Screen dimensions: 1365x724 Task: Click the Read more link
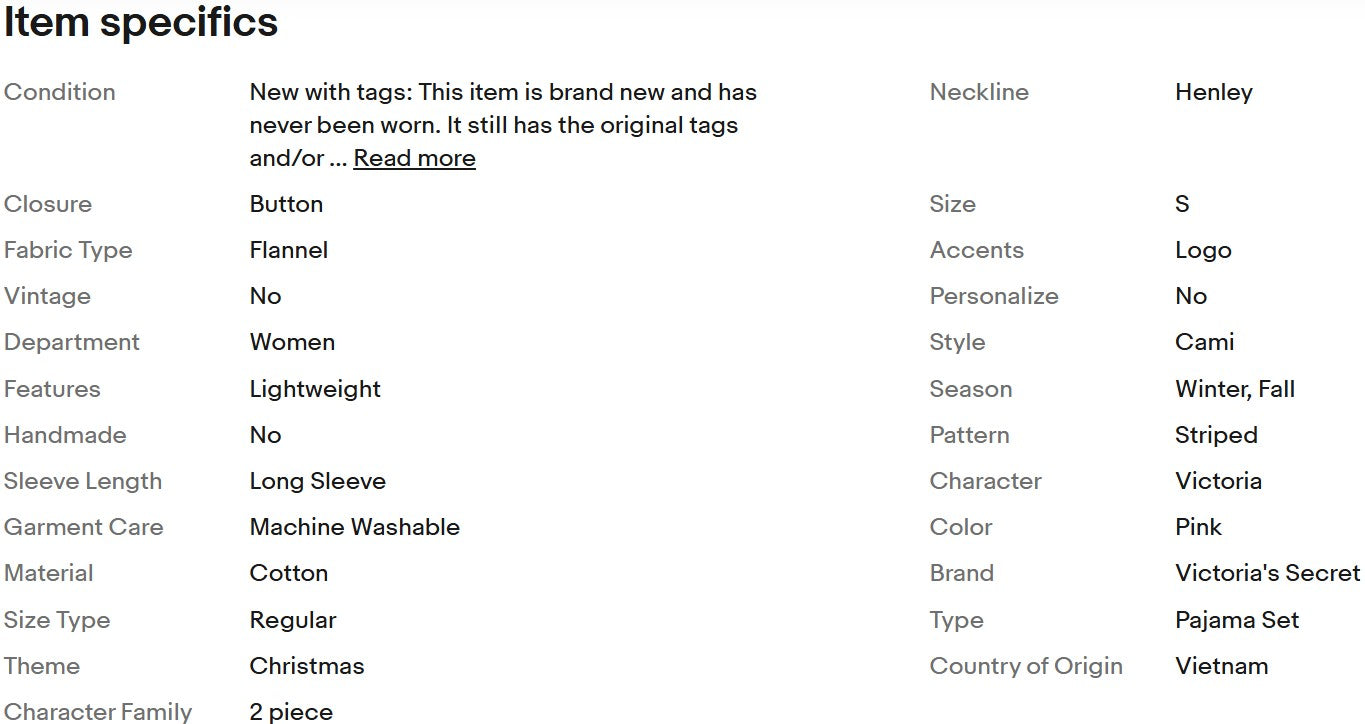tap(414, 158)
